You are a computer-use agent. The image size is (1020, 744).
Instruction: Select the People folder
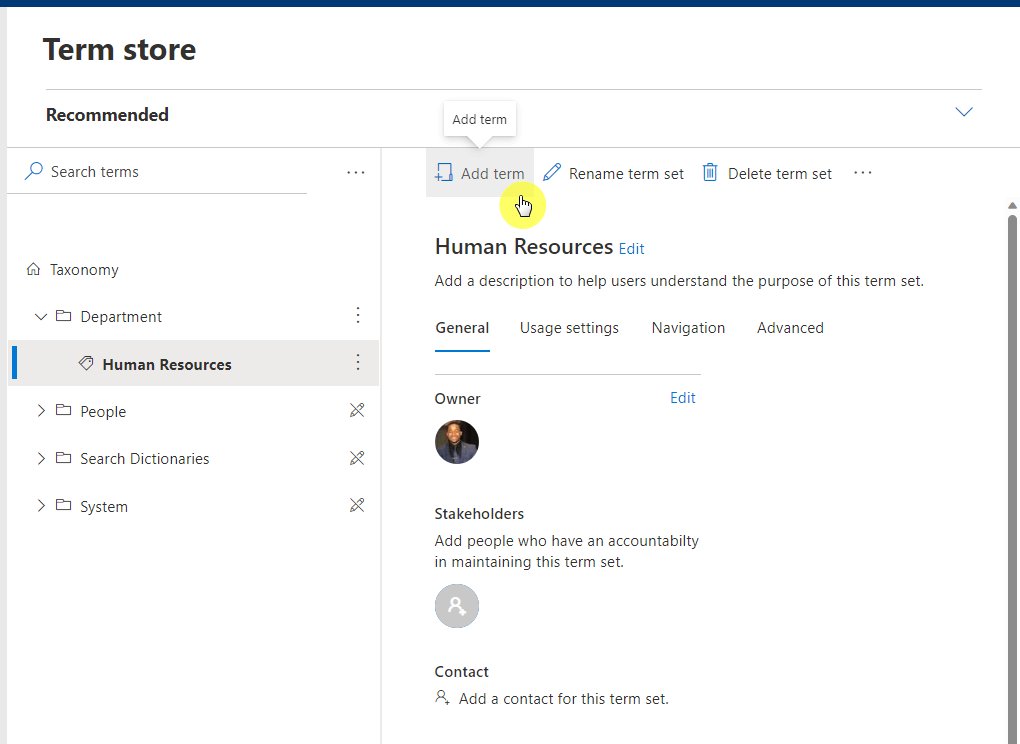(103, 412)
